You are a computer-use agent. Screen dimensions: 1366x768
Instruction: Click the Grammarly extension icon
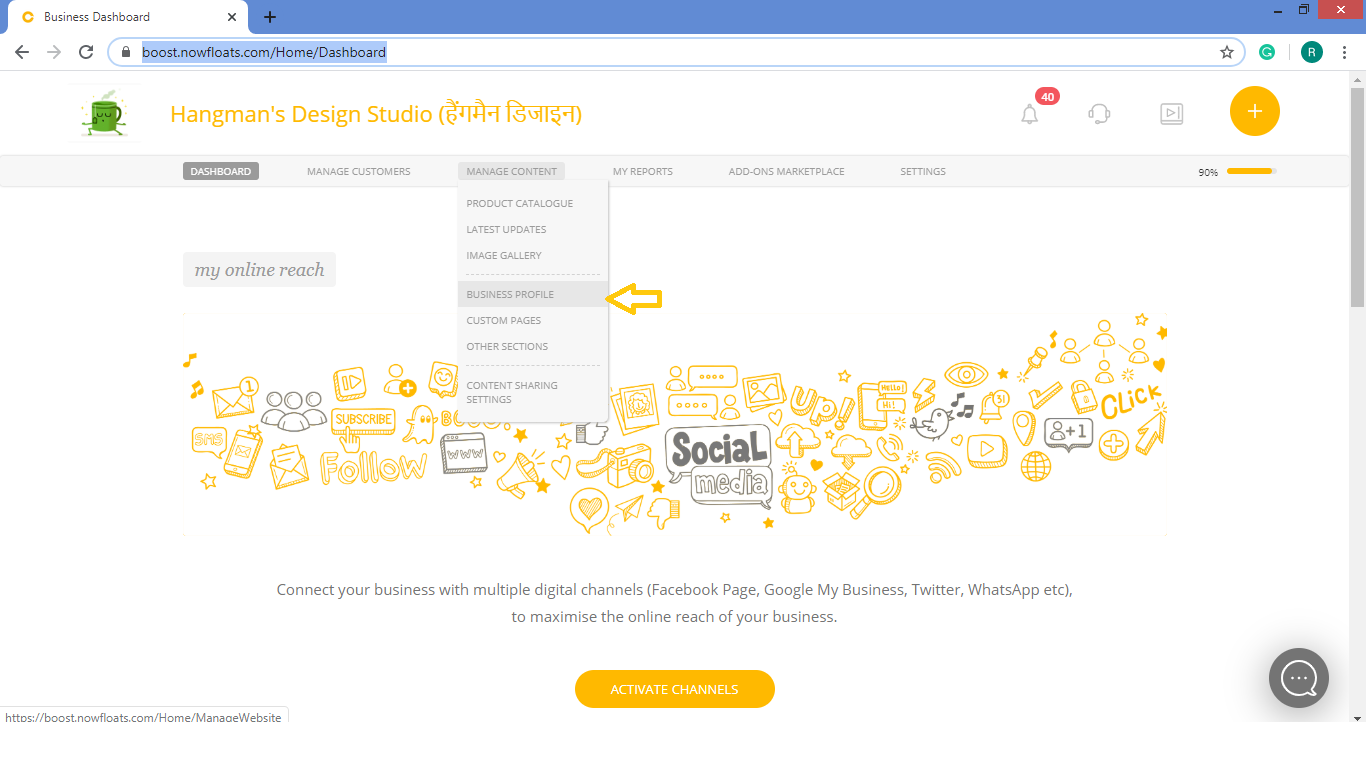tap(1267, 52)
